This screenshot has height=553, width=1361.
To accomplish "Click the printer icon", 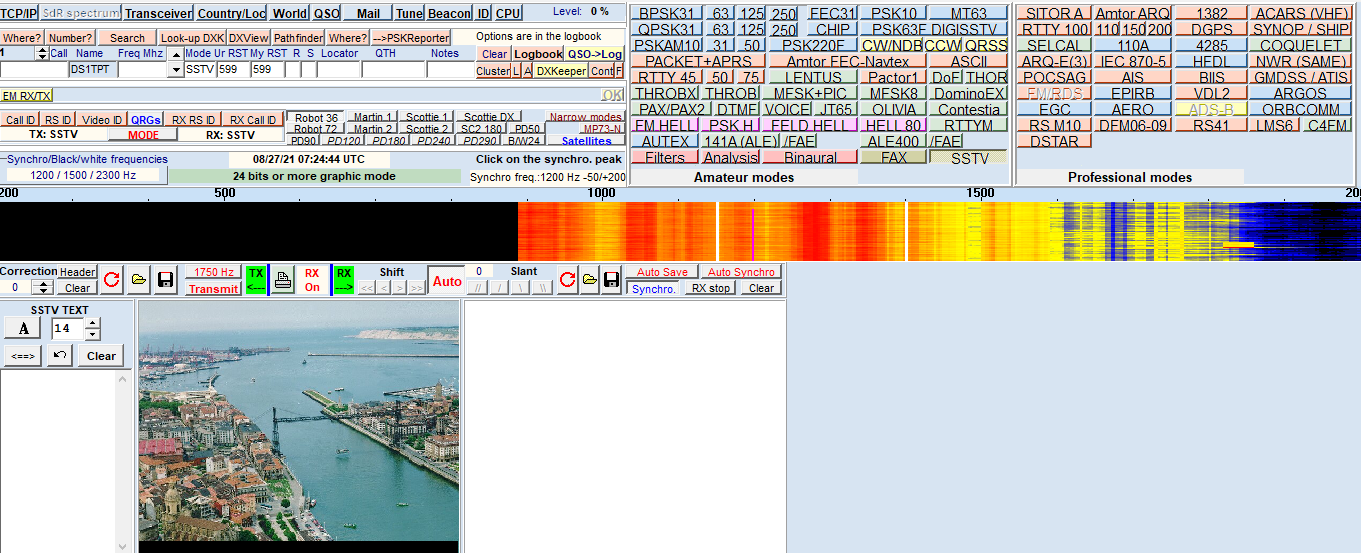I will coord(284,280).
